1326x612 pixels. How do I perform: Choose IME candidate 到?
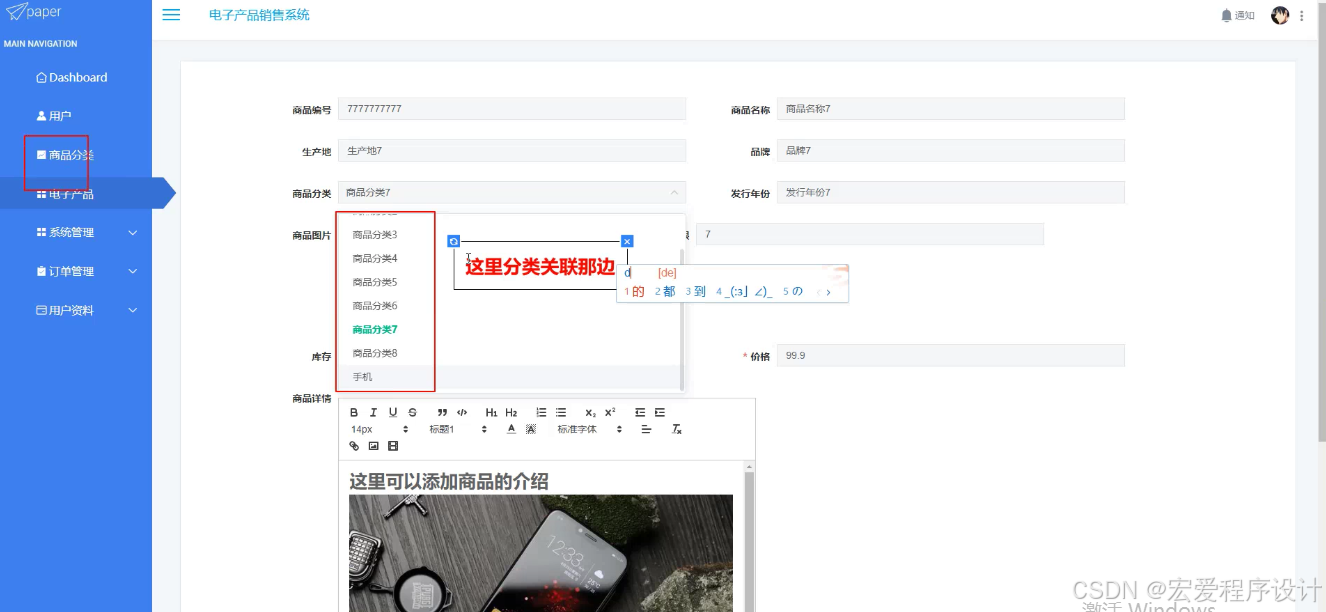pyautogui.click(x=696, y=292)
